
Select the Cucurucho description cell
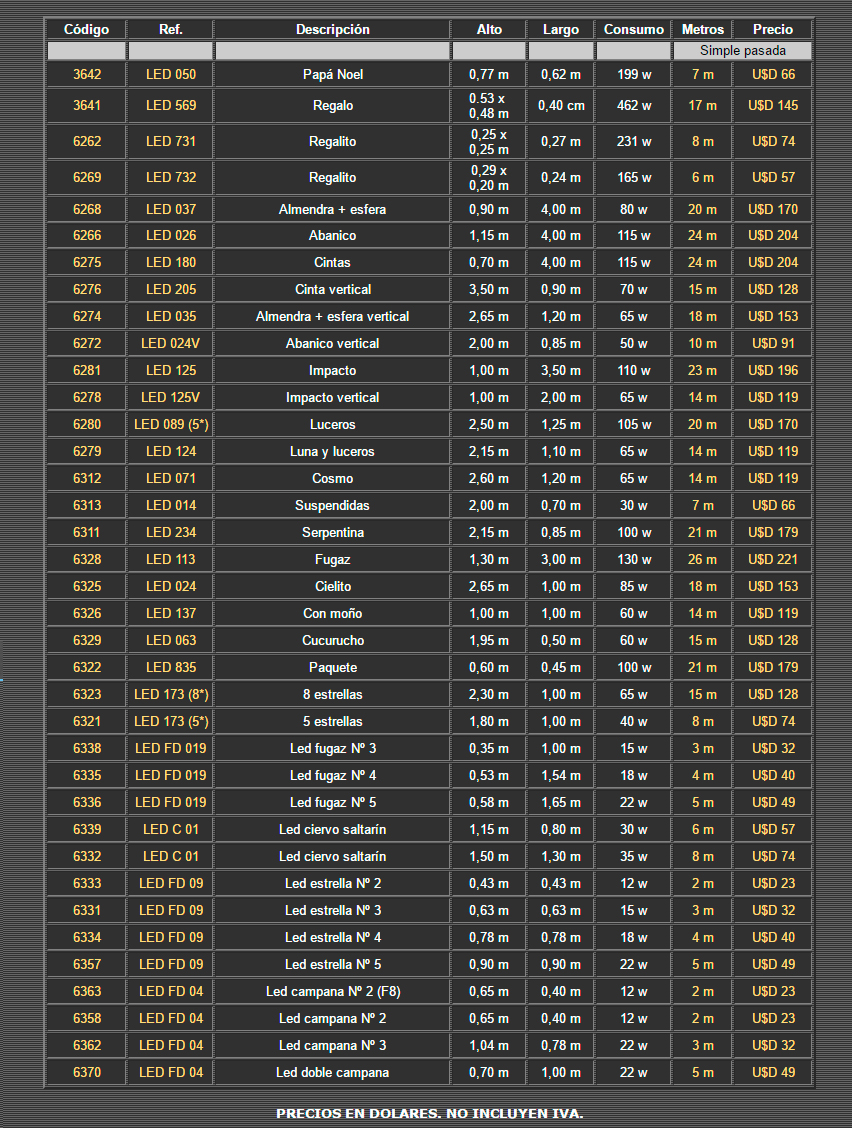(x=332, y=640)
